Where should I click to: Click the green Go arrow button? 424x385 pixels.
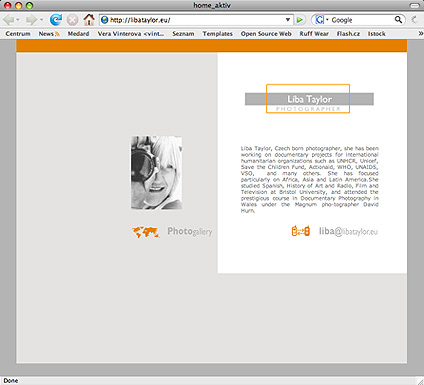pos(299,20)
